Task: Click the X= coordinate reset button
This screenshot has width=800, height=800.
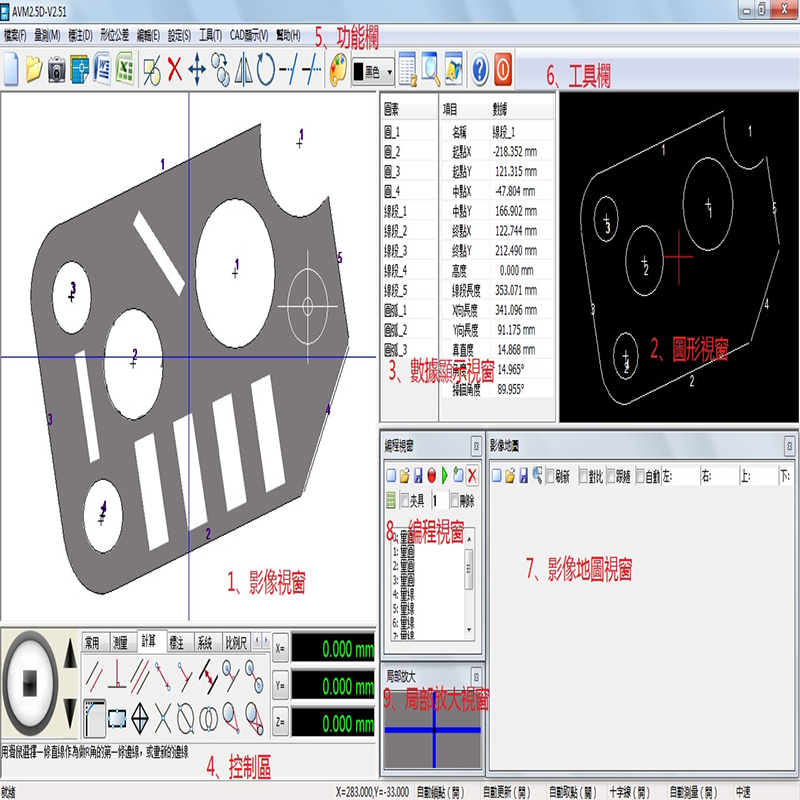Action: tap(280, 648)
